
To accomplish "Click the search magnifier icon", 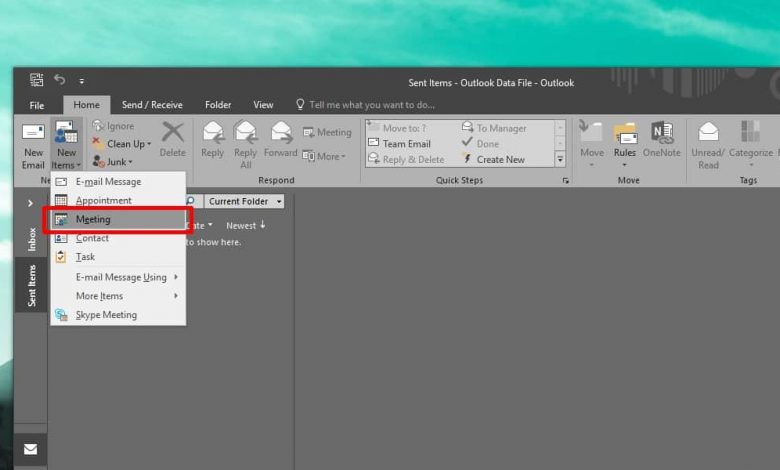I will [x=191, y=201].
